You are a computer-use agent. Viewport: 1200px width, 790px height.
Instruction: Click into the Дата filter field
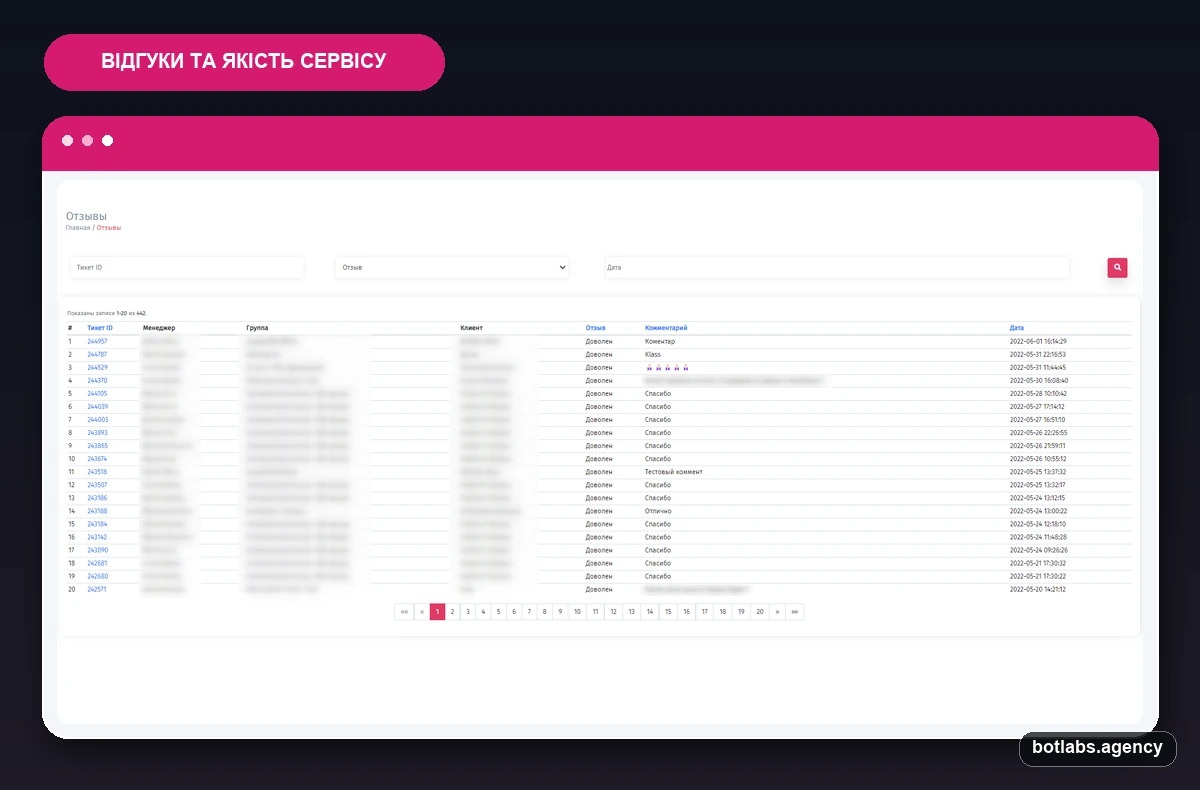836,267
